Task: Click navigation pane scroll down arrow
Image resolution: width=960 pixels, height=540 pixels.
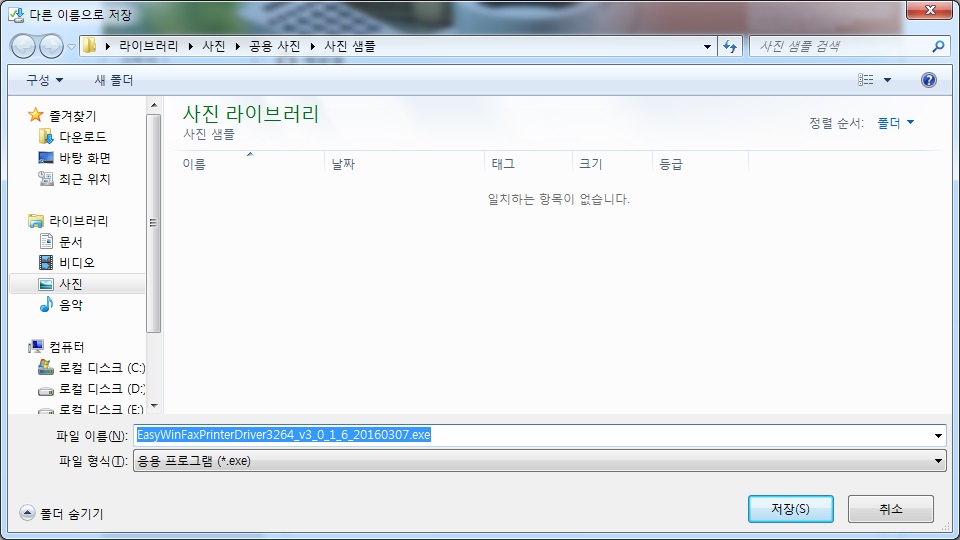Action: coord(154,405)
